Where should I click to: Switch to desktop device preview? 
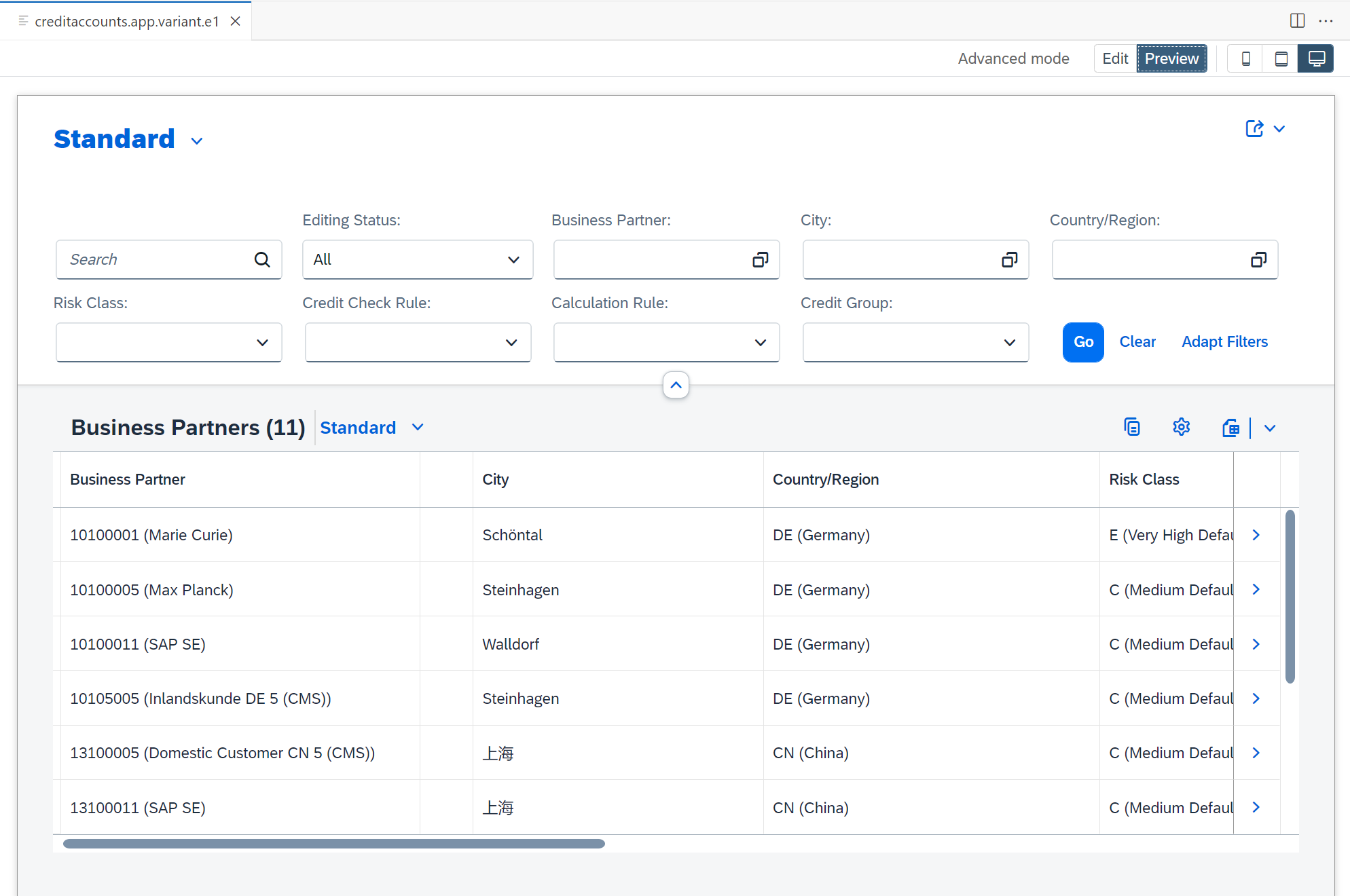click(x=1316, y=58)
